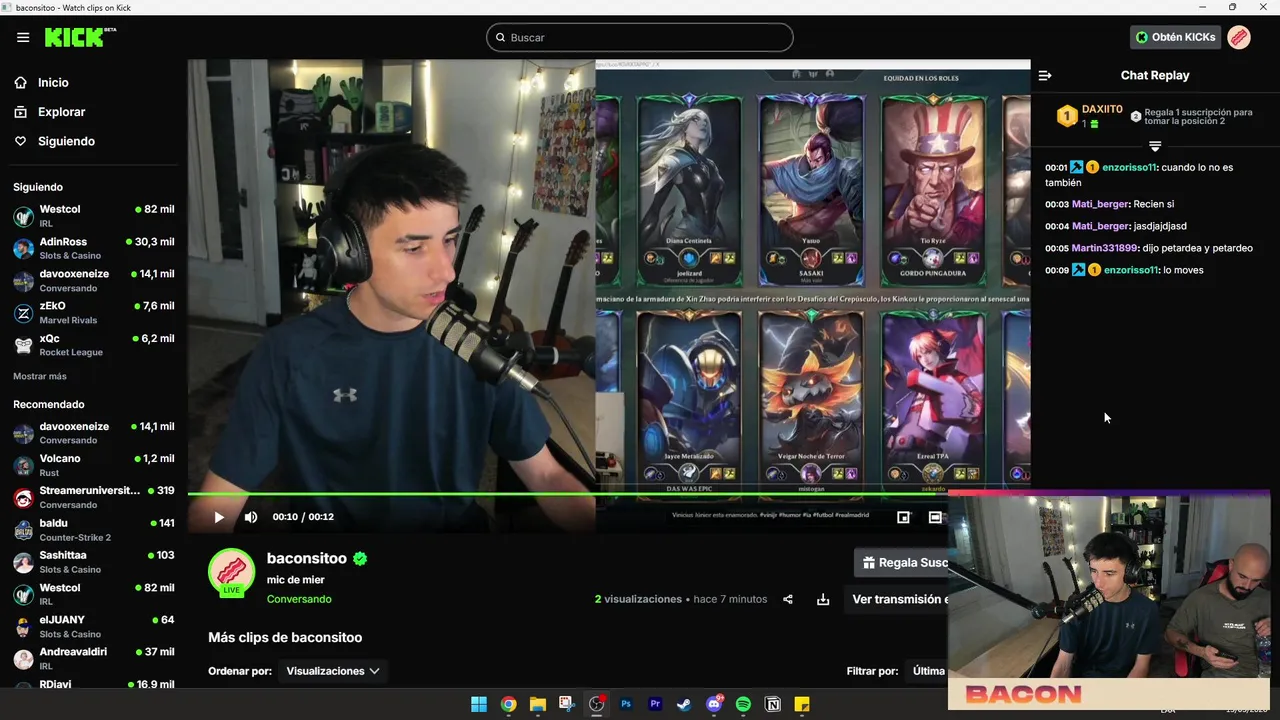Click the verified badge next to baconsitoo
The height and width of the screenshot is (720, 1280).
tap(360, 559)
